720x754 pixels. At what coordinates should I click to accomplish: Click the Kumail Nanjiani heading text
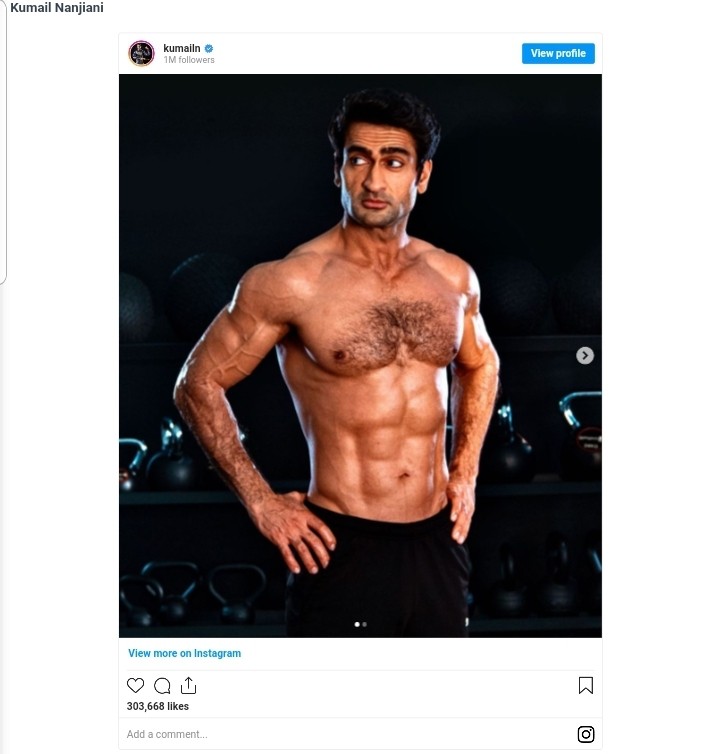[x=57, y=8]
